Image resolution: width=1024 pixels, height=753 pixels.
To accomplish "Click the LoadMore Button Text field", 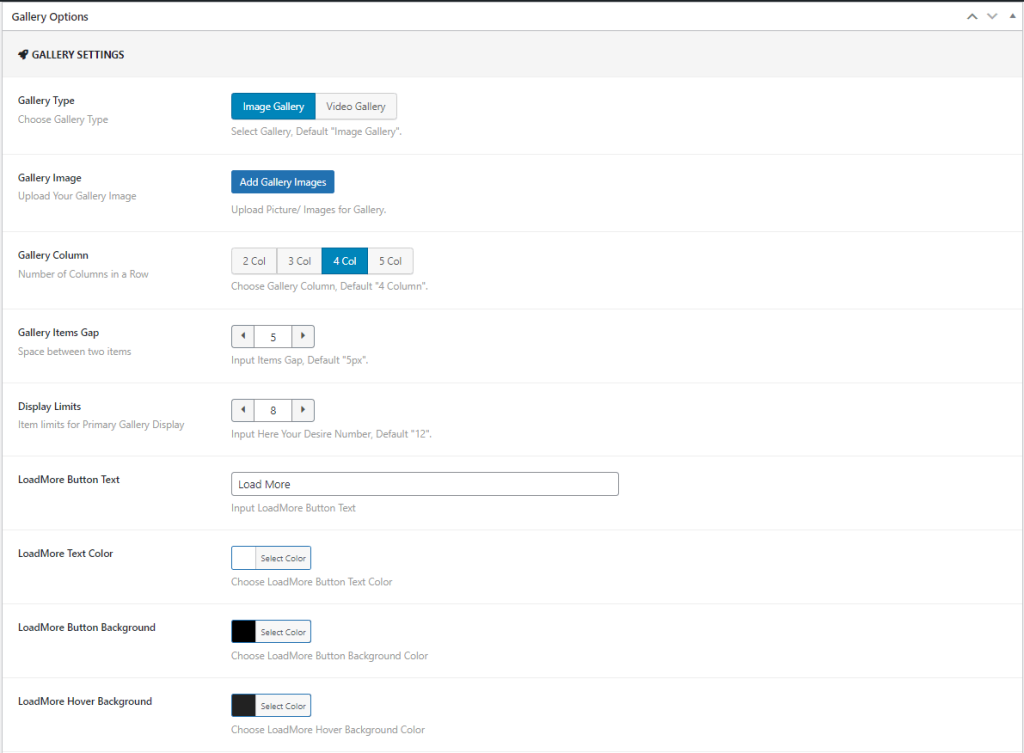I will (424, 484).
